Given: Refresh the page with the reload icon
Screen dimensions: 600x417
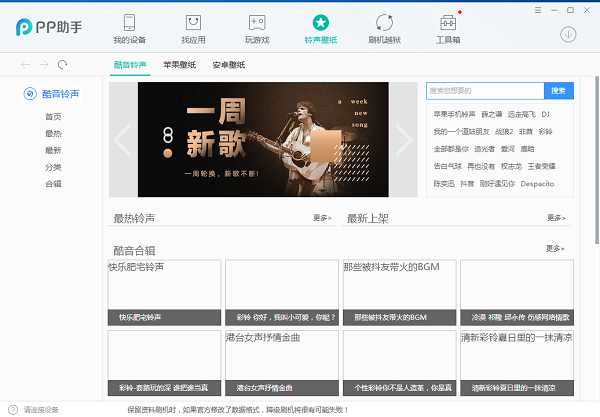Looking at the screenshot, I should pyautogui.click(x=62, y=64).
